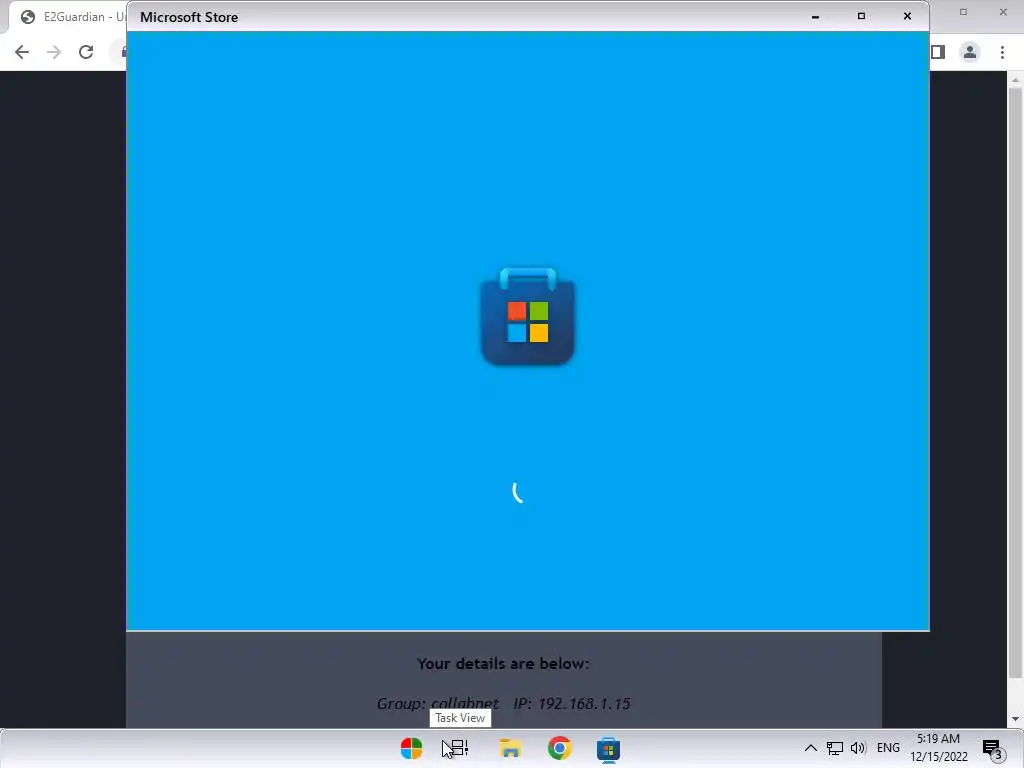Click the Microsoft Store title bar text
The width and height of the screenshot is (1024, 768).
coord(189,17)
